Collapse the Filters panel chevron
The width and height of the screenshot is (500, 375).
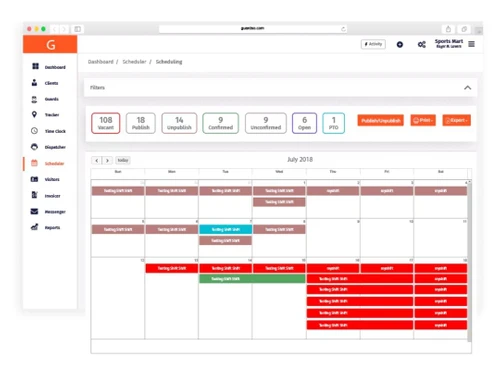point(468,88)
